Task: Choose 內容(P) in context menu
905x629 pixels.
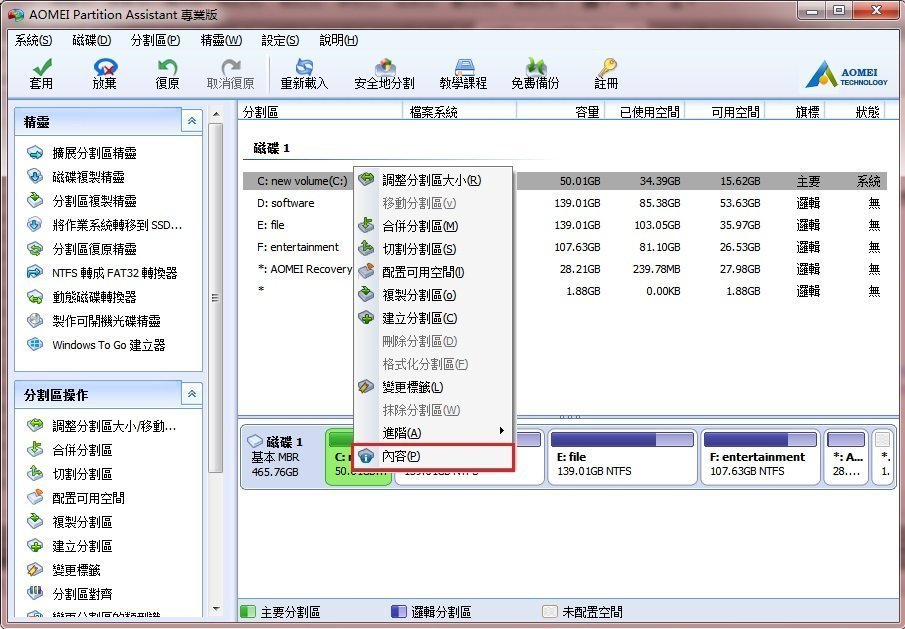Action: (x=433, y=456)
